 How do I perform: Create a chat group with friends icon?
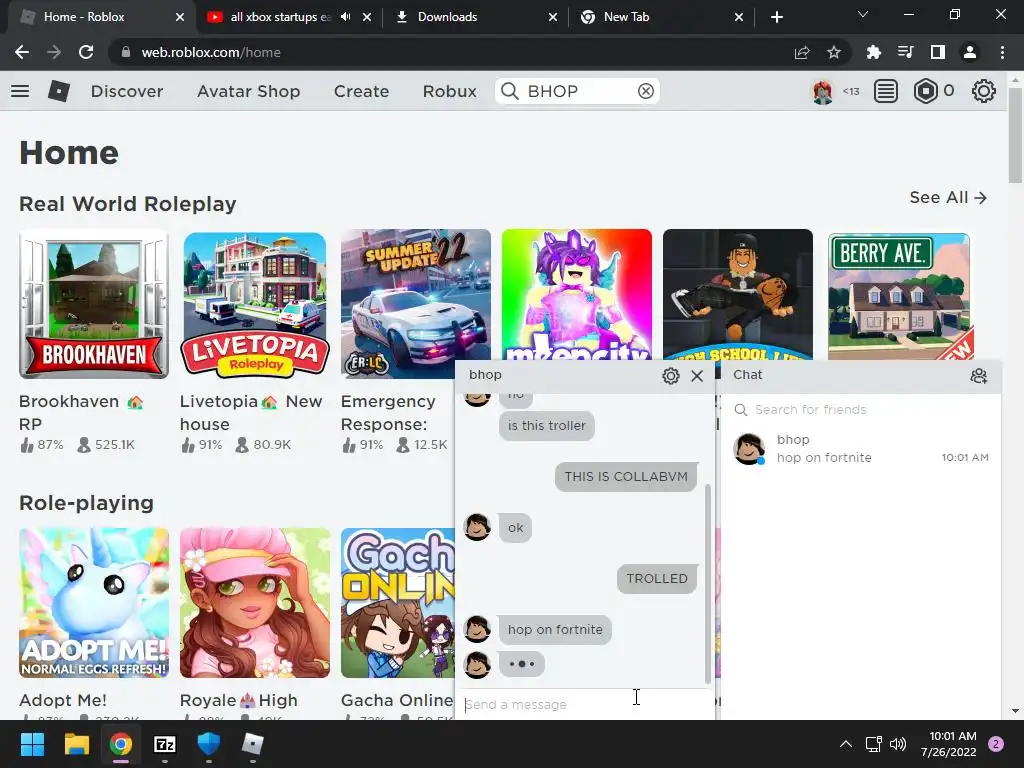(978, 376)
